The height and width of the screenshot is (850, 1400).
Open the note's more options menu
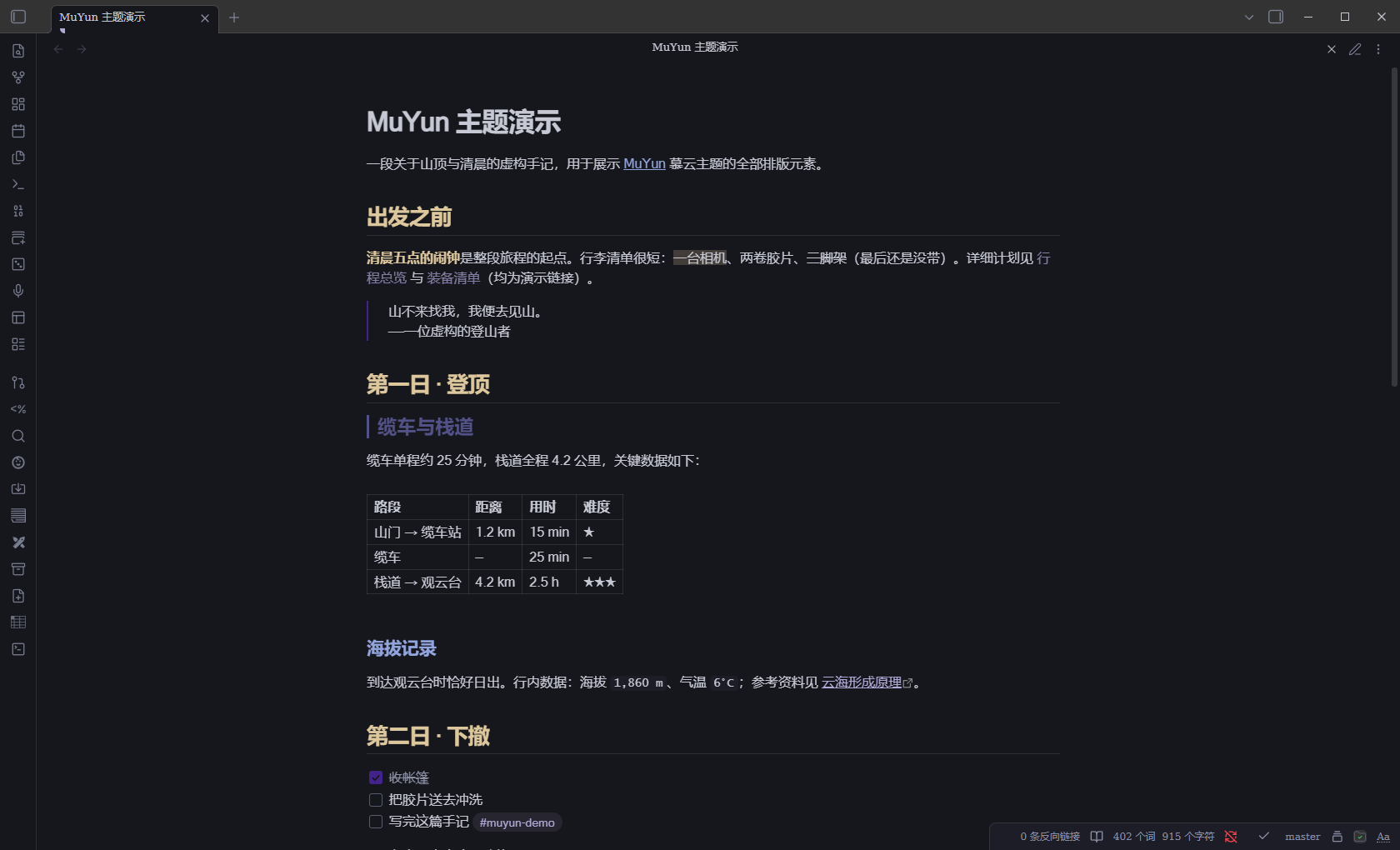click(1378, 49)
